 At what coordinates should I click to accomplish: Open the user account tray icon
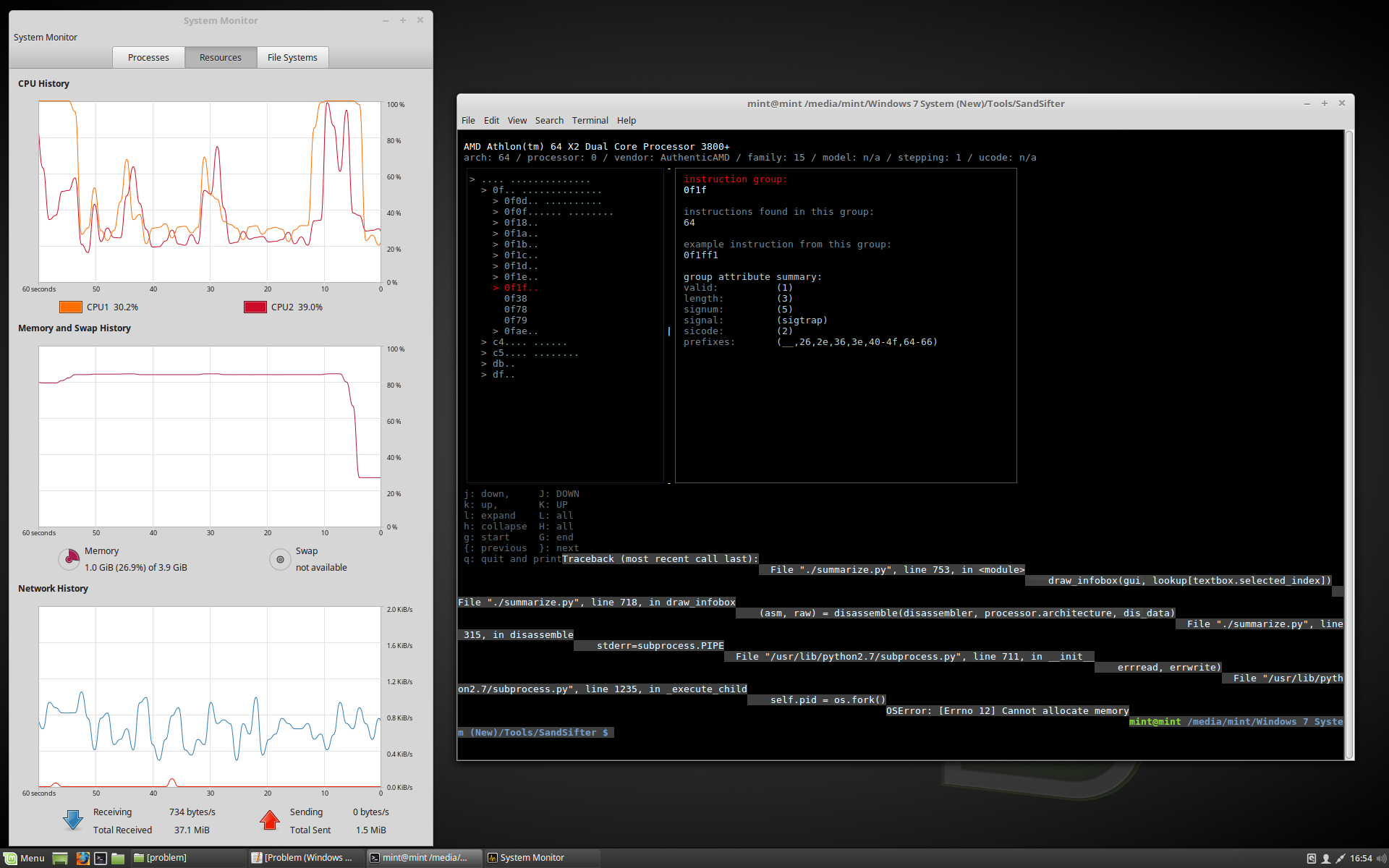(1326, 858)
